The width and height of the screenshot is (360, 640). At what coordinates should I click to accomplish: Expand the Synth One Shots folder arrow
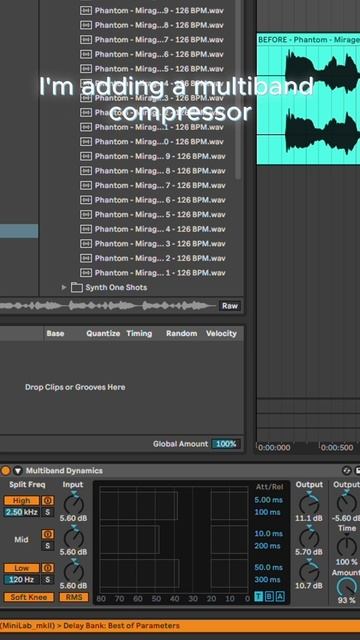coord(64,287)
